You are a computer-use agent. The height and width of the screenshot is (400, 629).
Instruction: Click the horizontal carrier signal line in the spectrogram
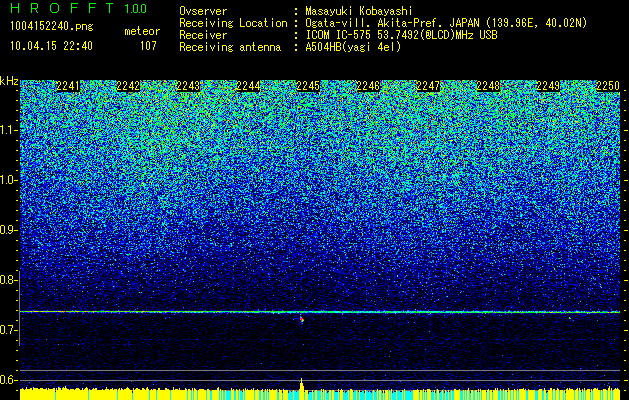click(320, 312)
